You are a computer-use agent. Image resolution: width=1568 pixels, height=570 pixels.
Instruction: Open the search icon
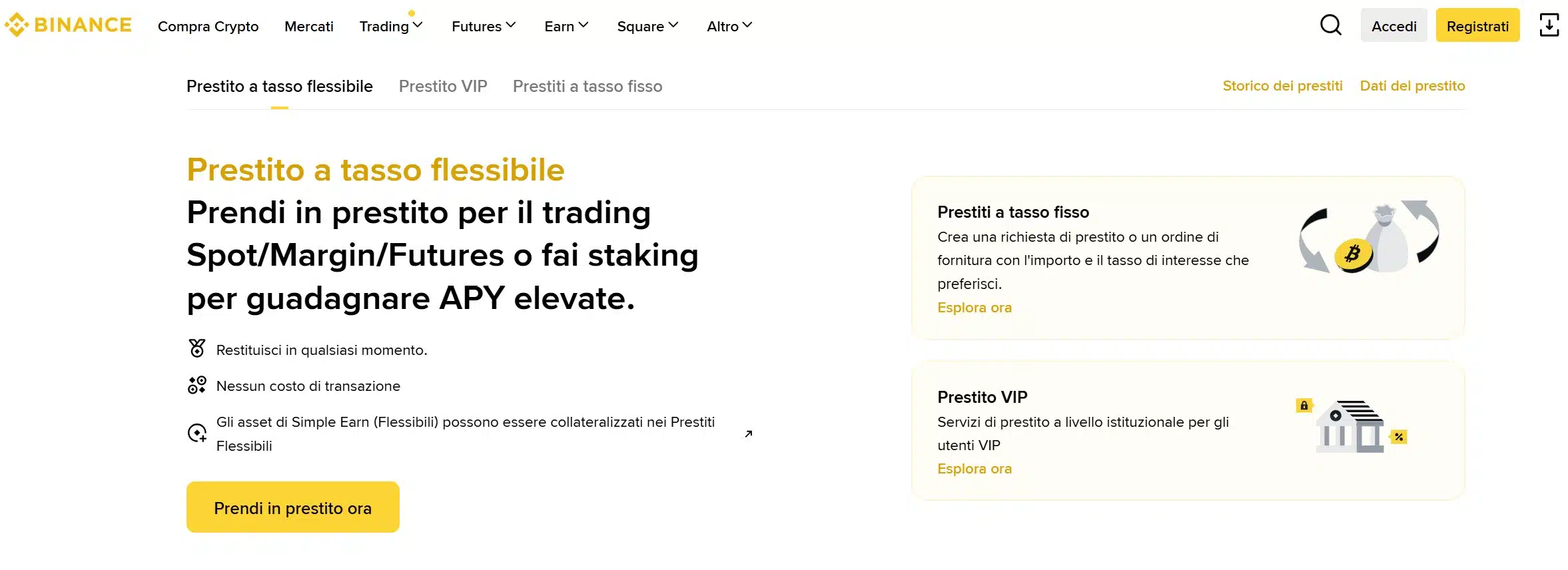[1330, 25]
